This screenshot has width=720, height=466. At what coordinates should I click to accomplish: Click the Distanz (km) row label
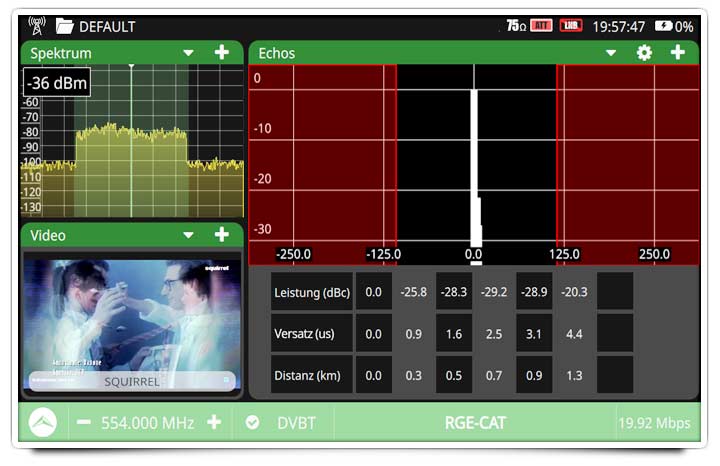pyautogui.click(x=312, y=375)
